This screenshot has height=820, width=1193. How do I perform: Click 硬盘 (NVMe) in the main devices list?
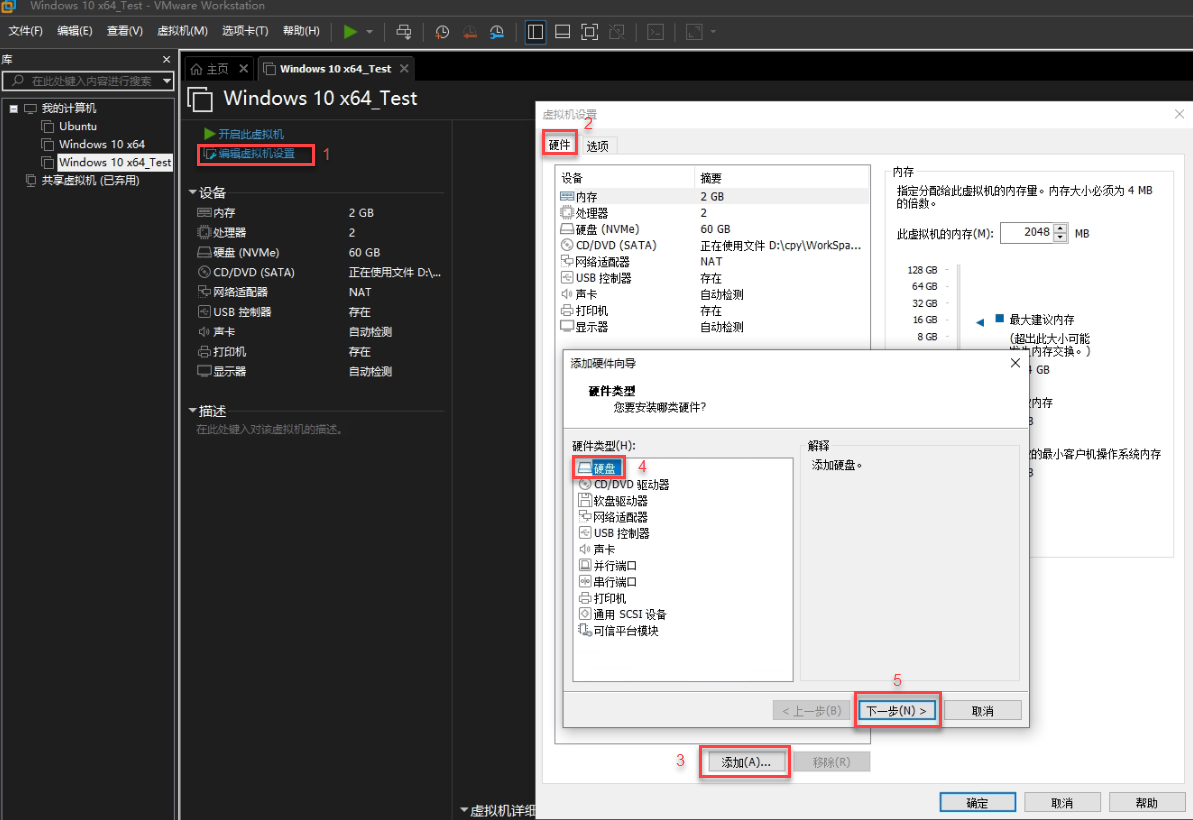[245, 253]
